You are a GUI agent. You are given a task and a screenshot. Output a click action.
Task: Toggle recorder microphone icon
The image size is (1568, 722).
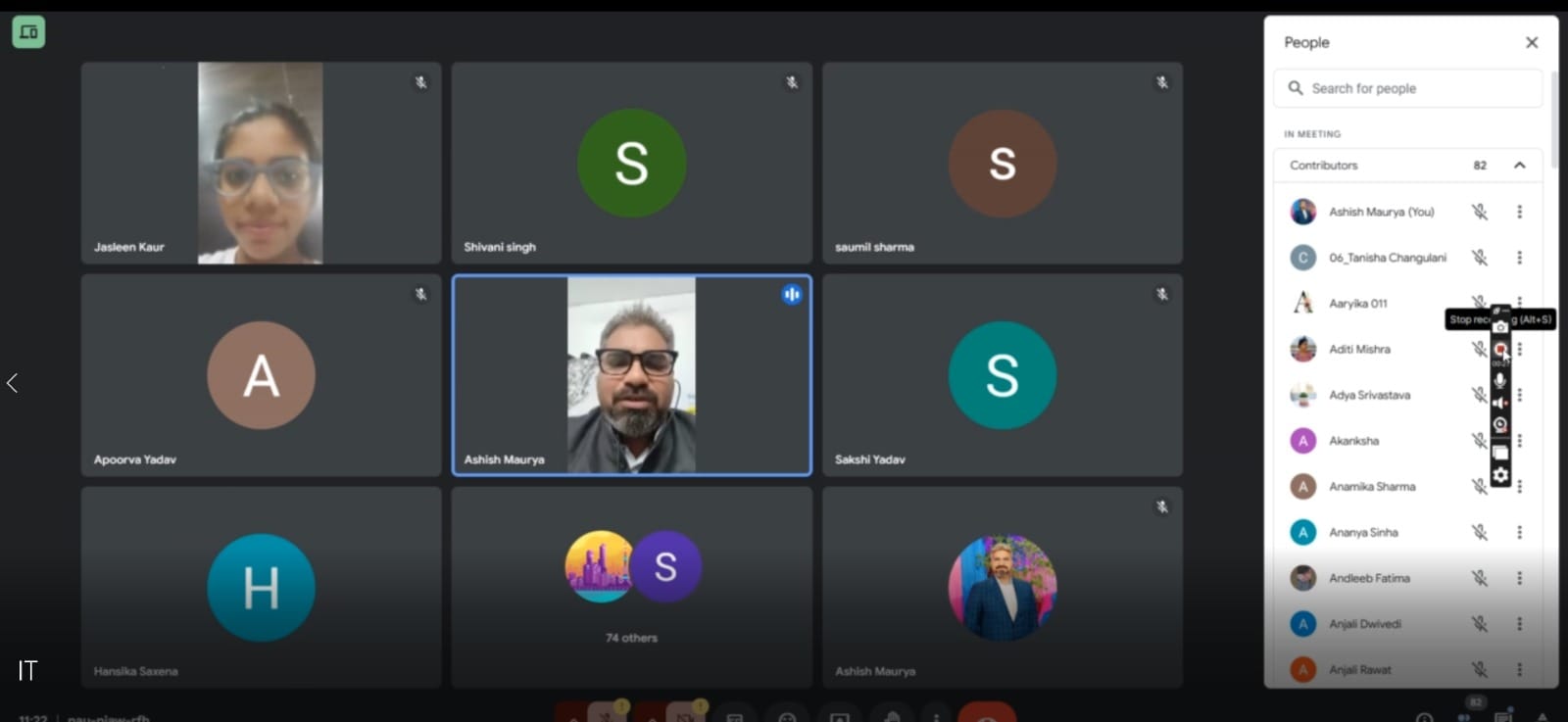point(1500,380)
